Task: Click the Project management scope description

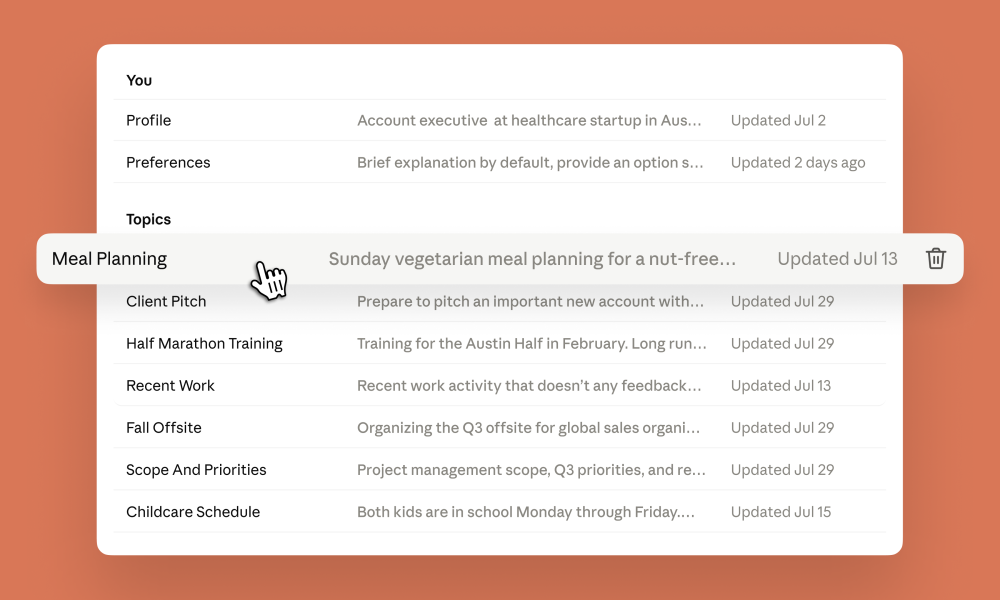Action: pos(531,470)
